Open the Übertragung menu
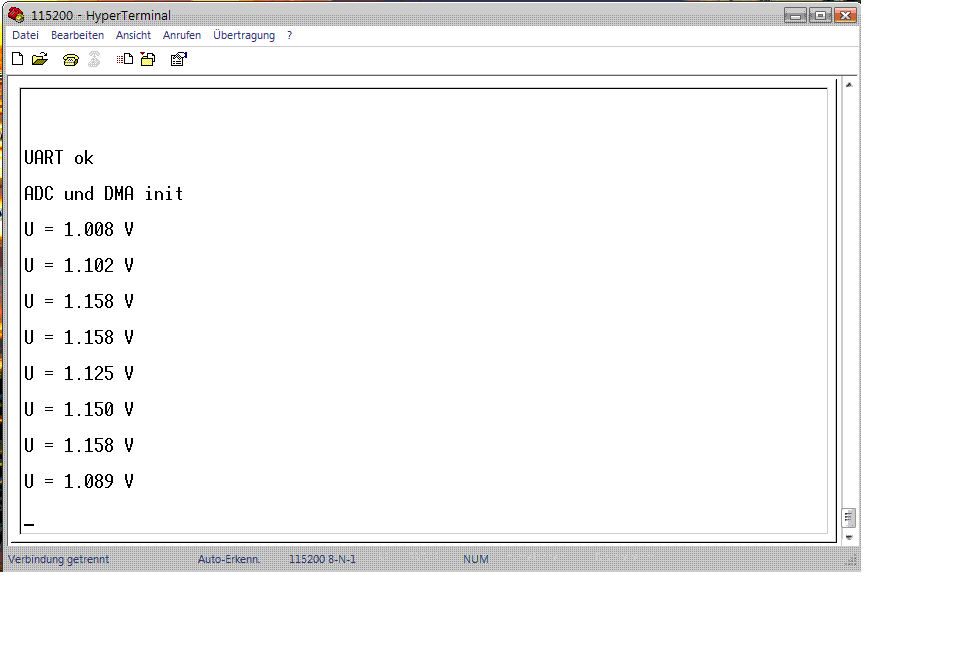Image resolution: width=961 pixels, height=648 pixels. [x=244, y=36]
